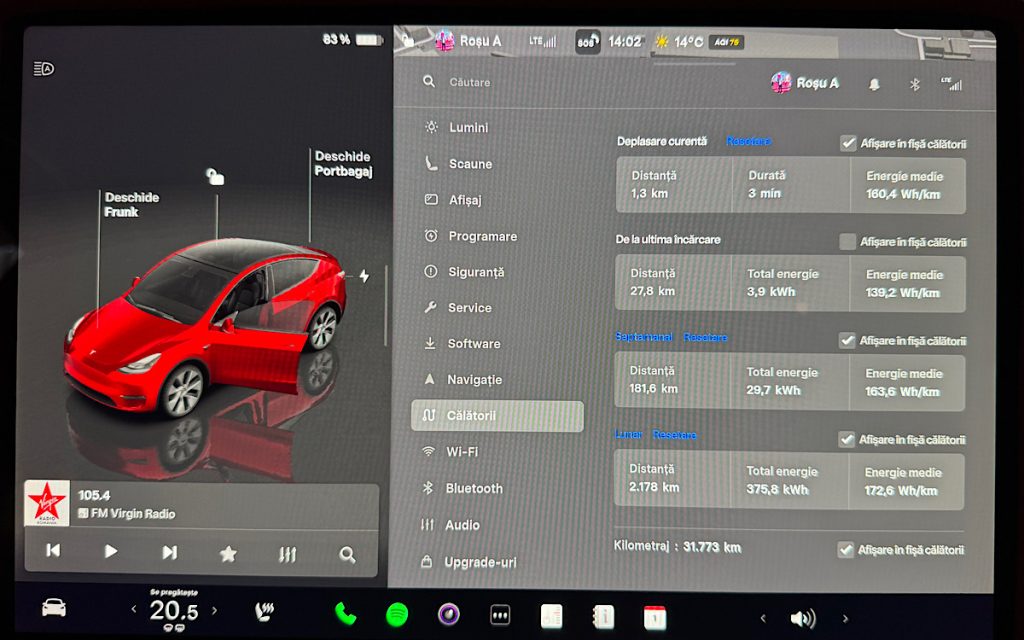
Task: Uncheck trip card display for Deplasare curentă
Action: 848,143
